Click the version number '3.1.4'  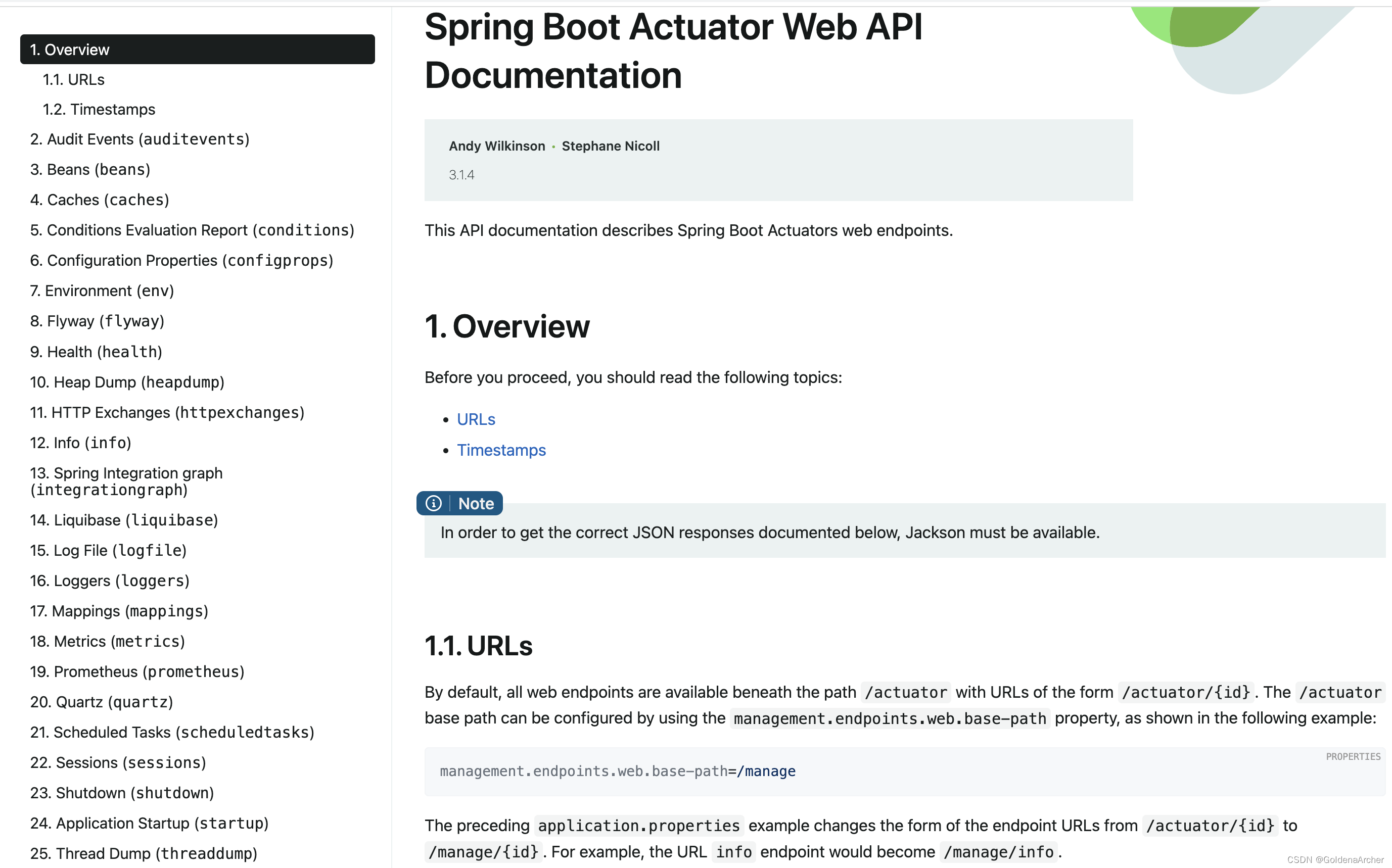coord(461,174)
